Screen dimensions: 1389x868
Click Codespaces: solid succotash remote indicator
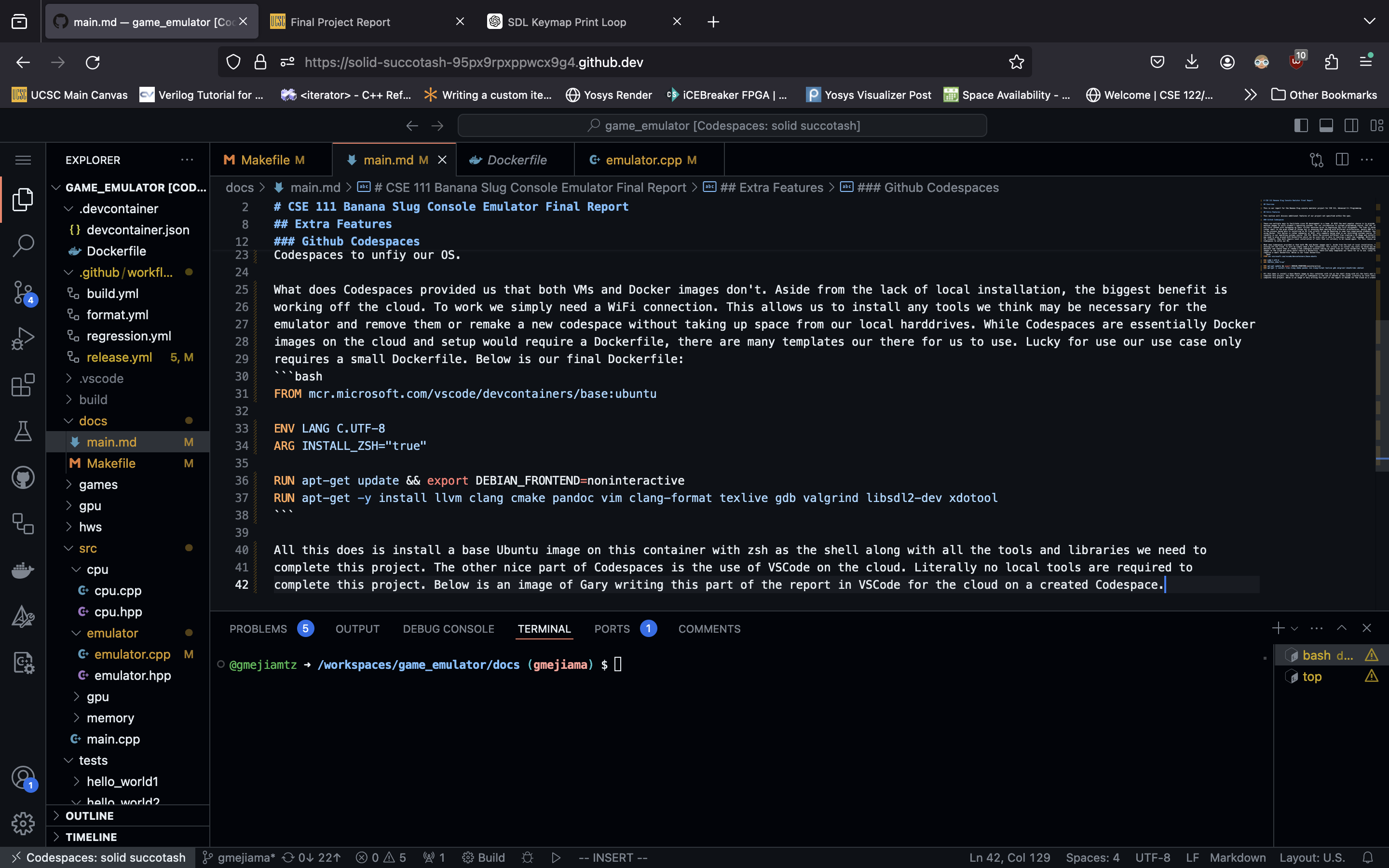(x=98, y=857)
